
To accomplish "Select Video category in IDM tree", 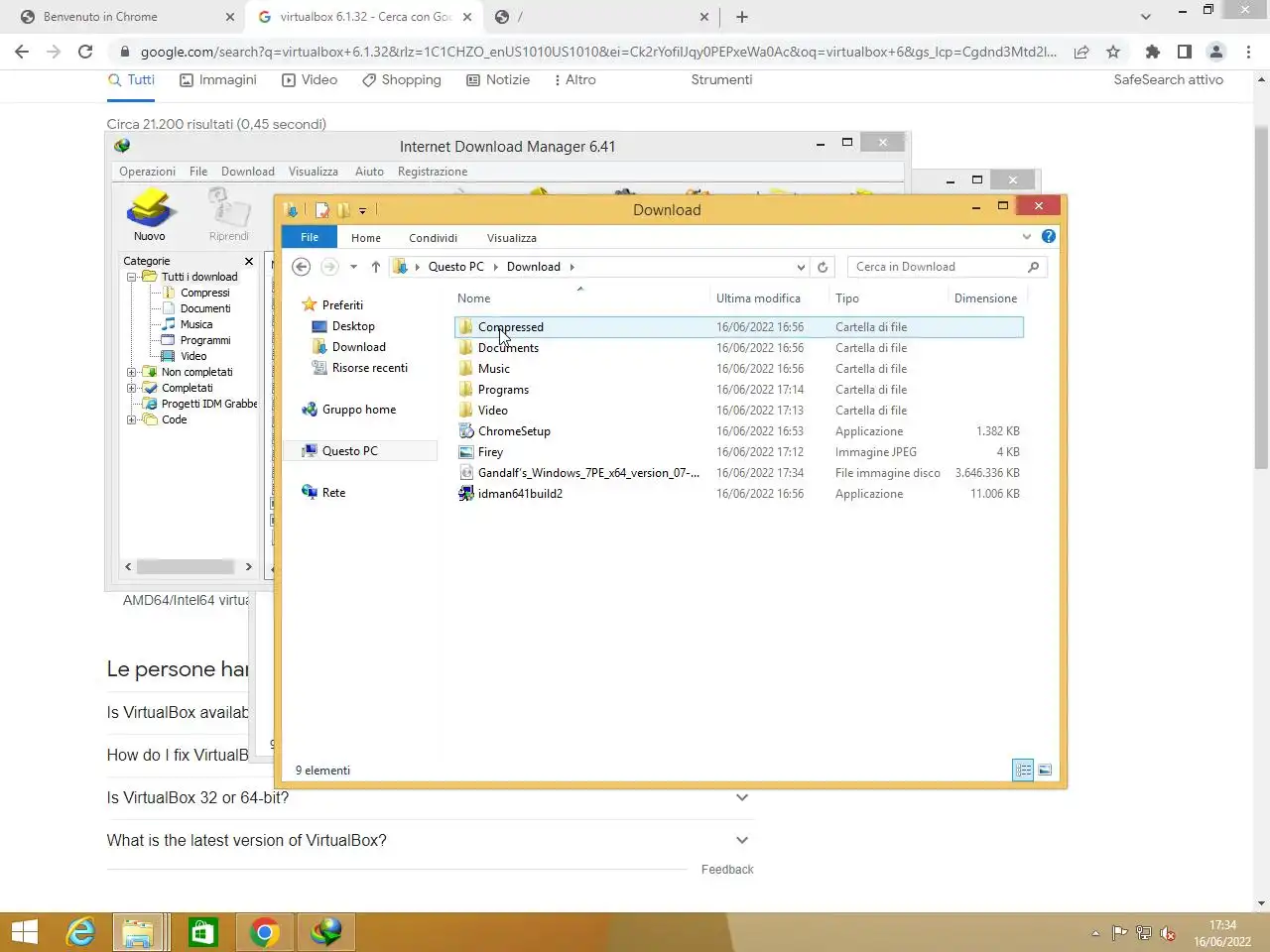I will [193, 356].
